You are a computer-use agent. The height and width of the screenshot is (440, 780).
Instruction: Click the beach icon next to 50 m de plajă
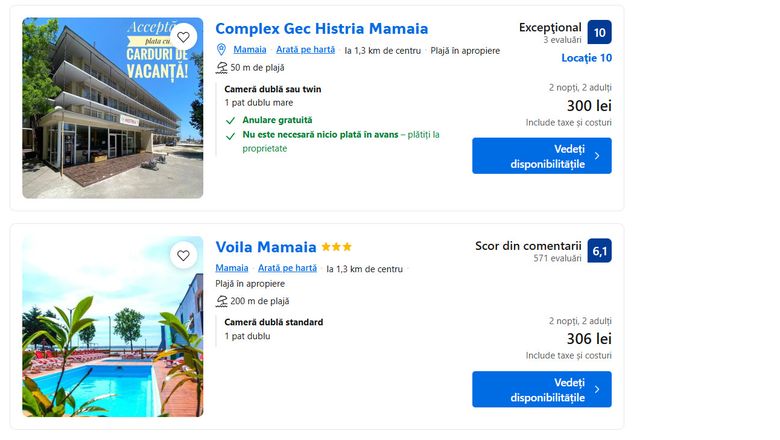[x=222, y=68]
